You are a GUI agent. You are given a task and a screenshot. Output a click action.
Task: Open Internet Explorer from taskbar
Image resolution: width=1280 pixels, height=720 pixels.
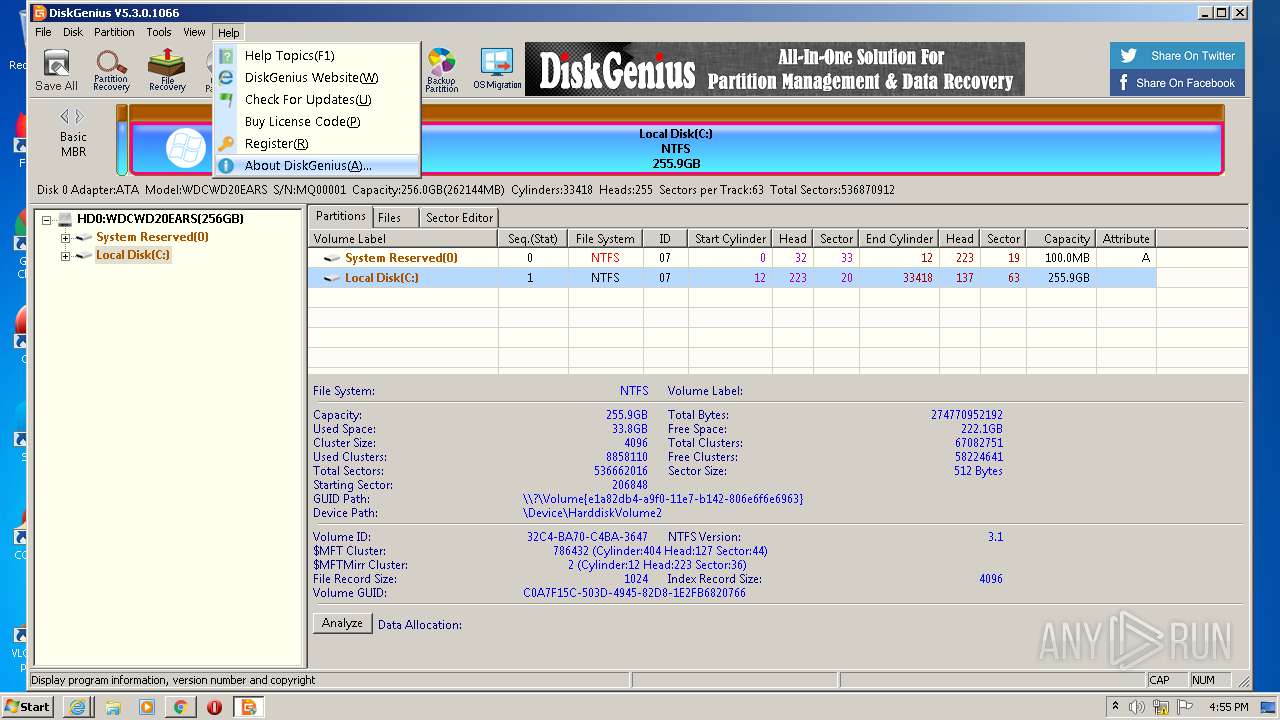click(x=77, y=707)
